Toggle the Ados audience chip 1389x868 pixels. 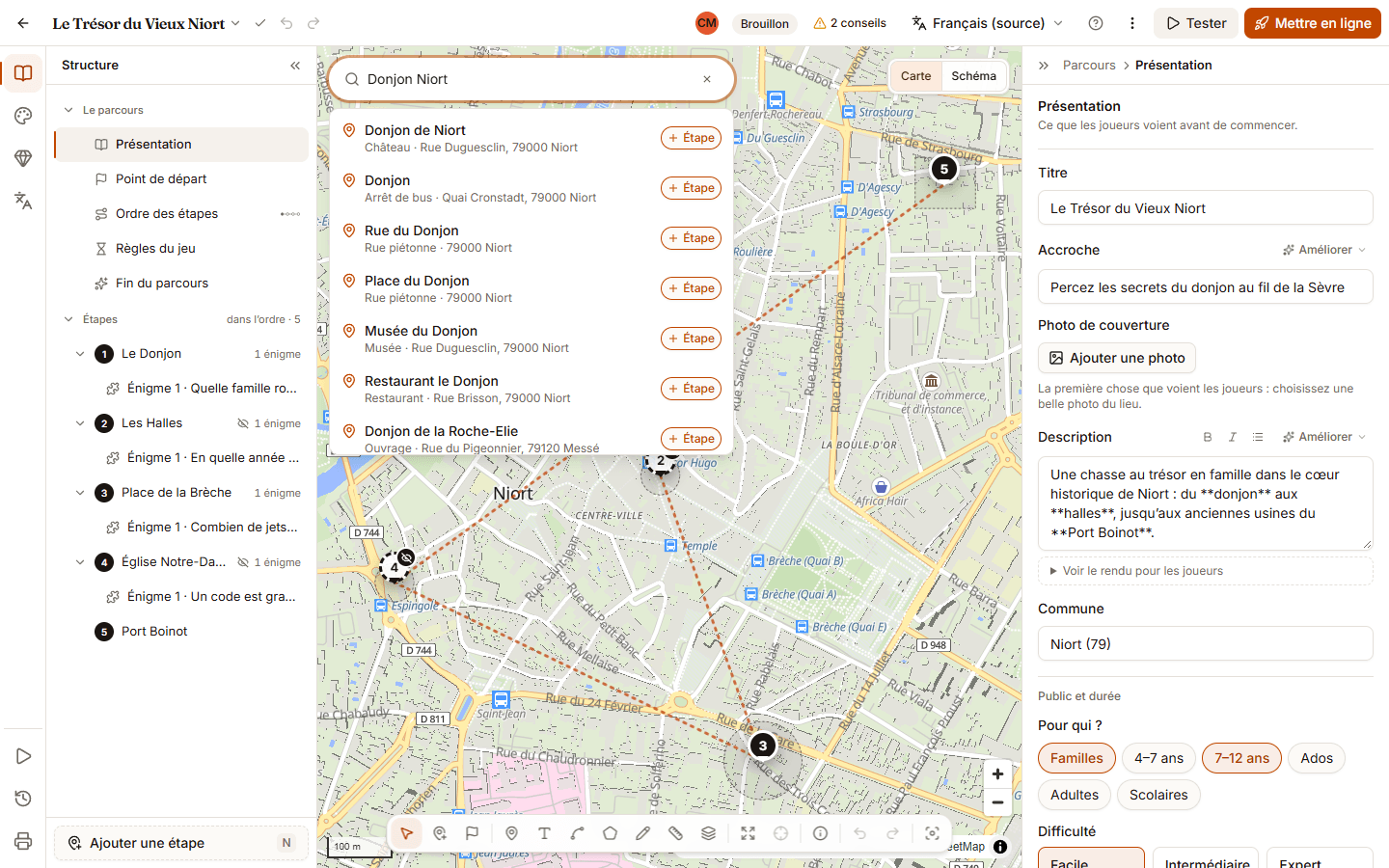(1317, 758)
